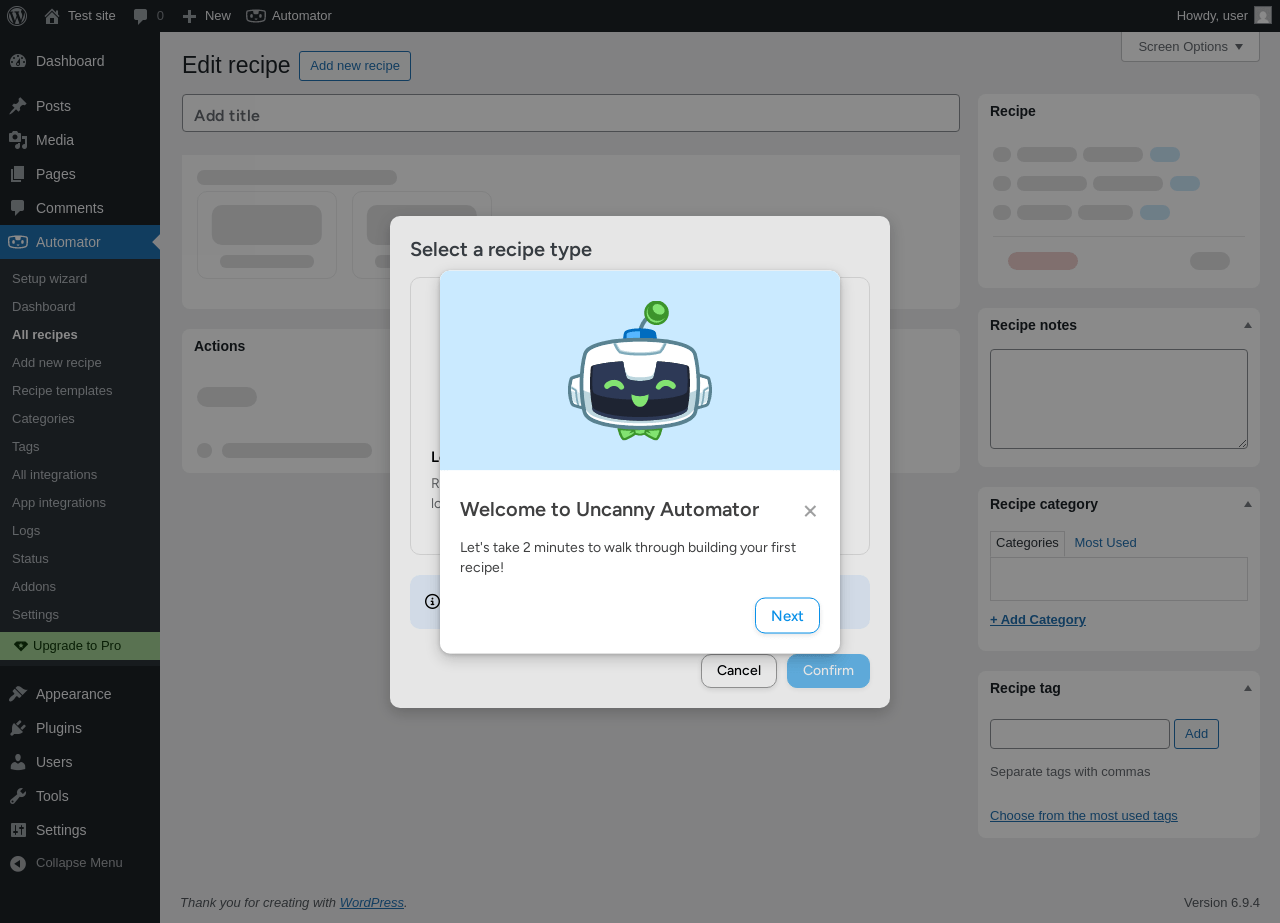Screen dimensions: 1280x923
Task: Click Next in the welcome tour
Action: [787, 616]
